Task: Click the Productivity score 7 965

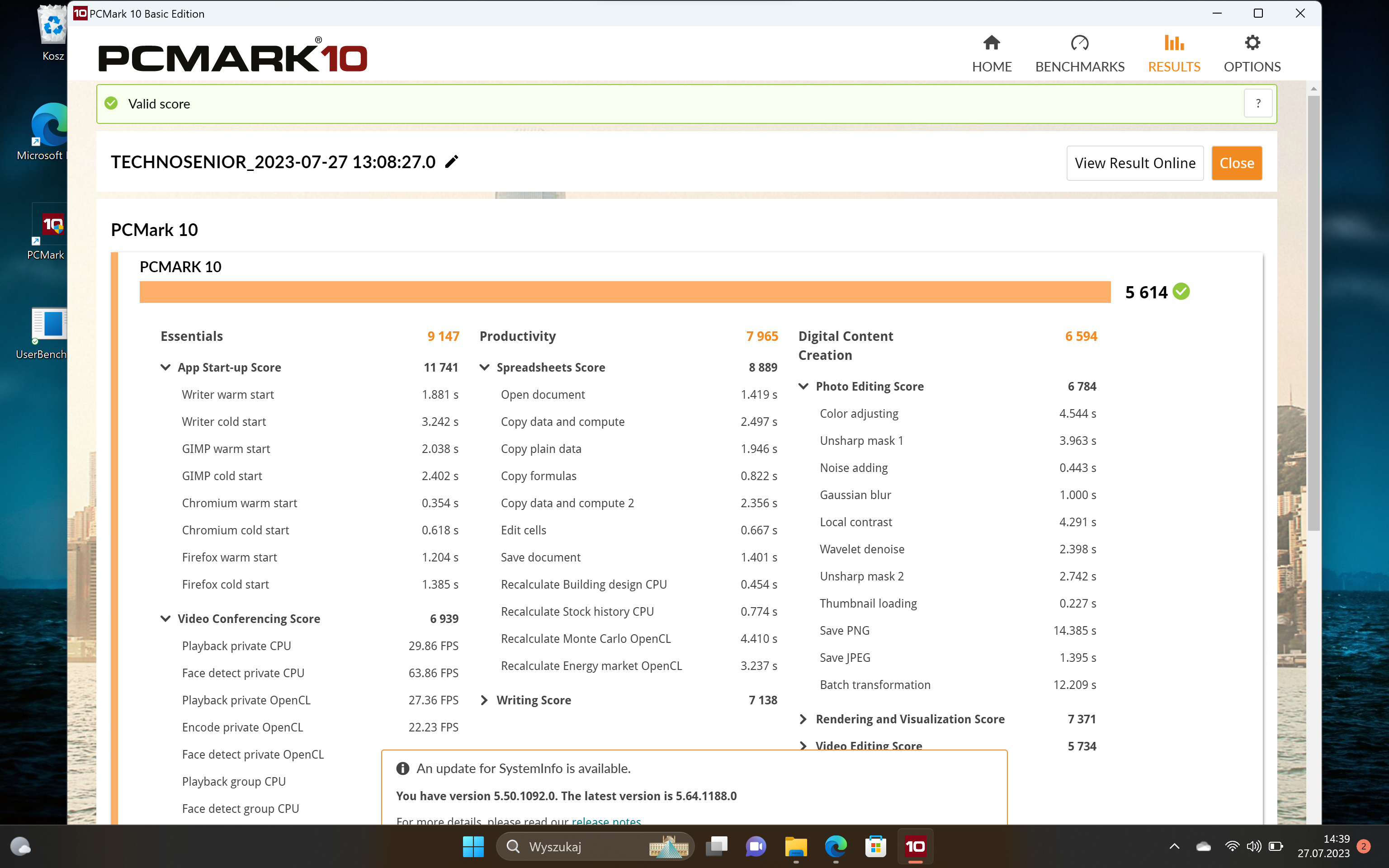Action: [762, 336]
